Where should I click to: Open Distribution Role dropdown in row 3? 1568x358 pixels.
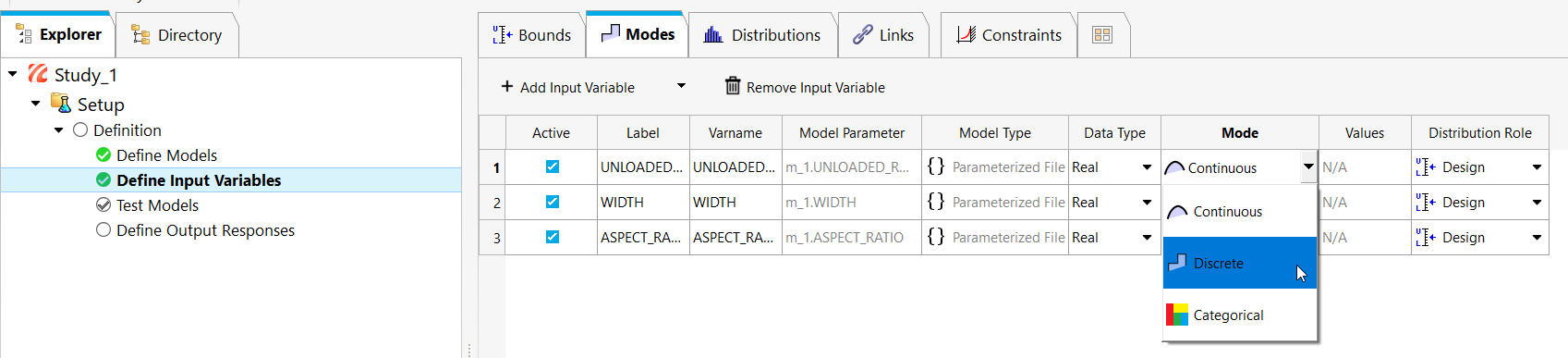click(x=1537, y=238)
